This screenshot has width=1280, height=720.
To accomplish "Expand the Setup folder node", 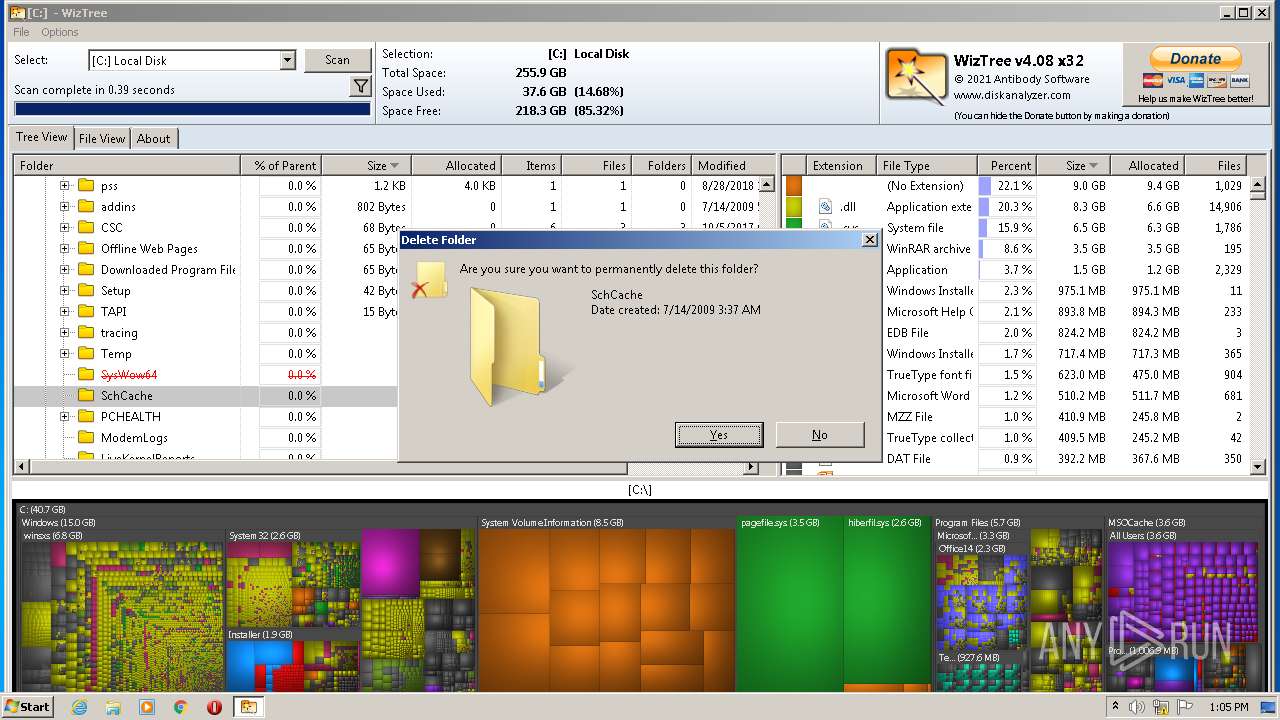I will (65, 291).
